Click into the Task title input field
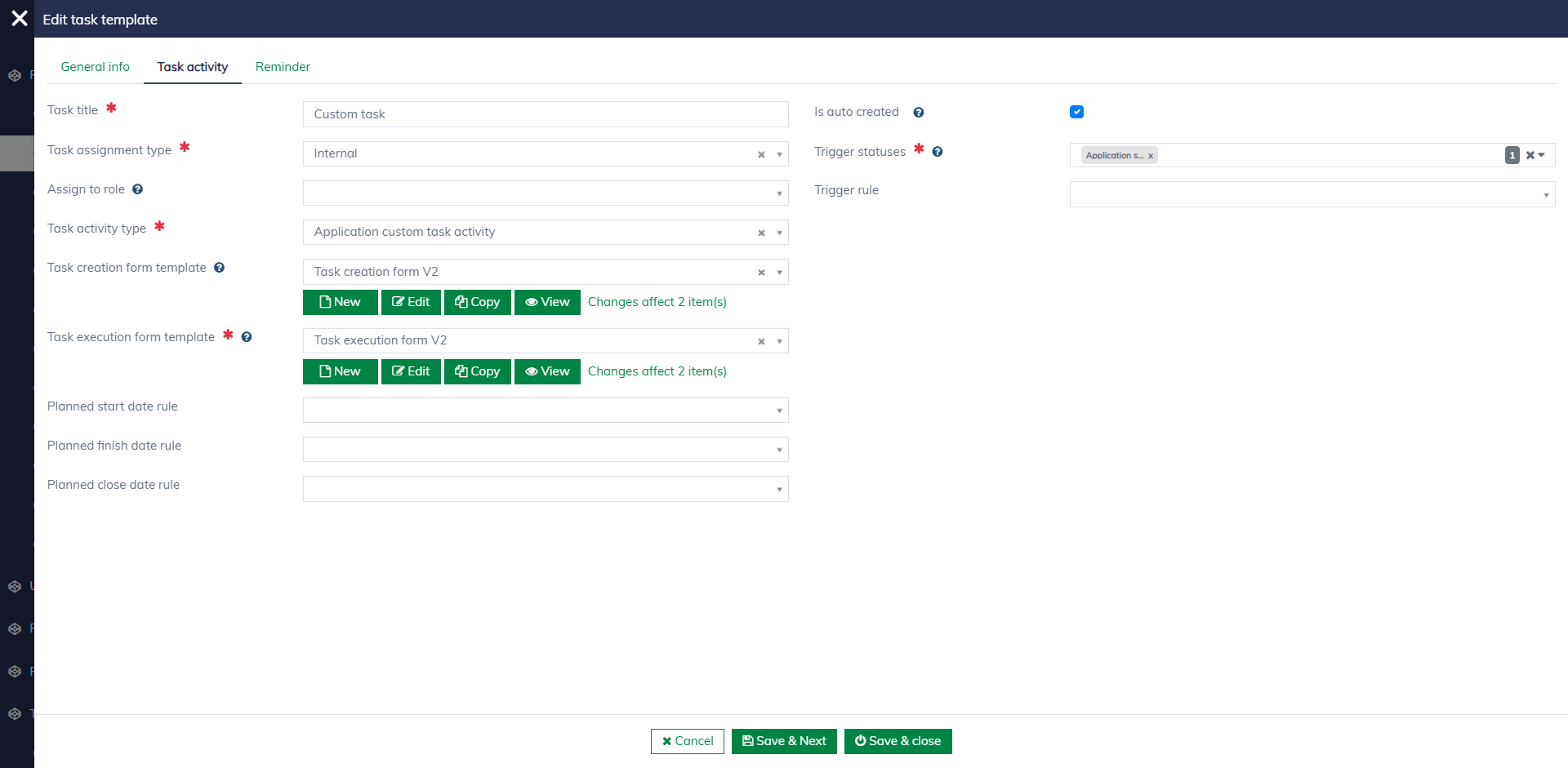This screenshot has height=768, width=1568. [x=545, y=114]
